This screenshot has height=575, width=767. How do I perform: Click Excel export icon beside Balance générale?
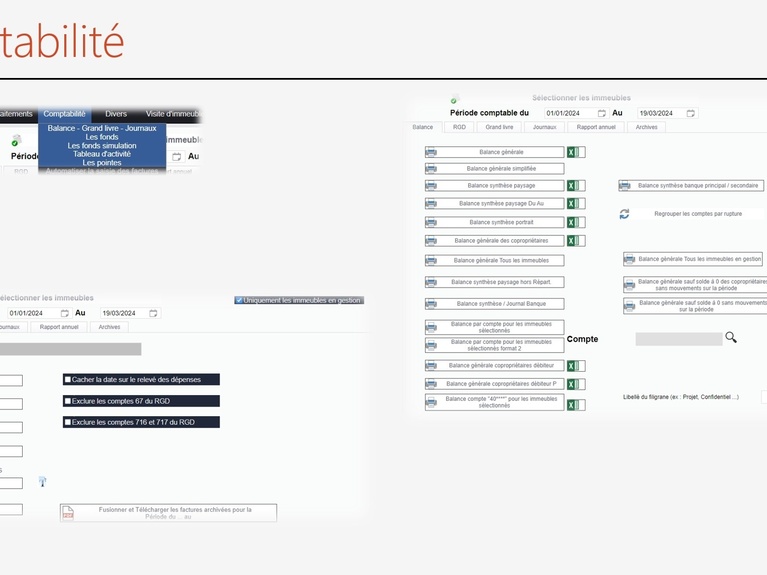[573, 152]
